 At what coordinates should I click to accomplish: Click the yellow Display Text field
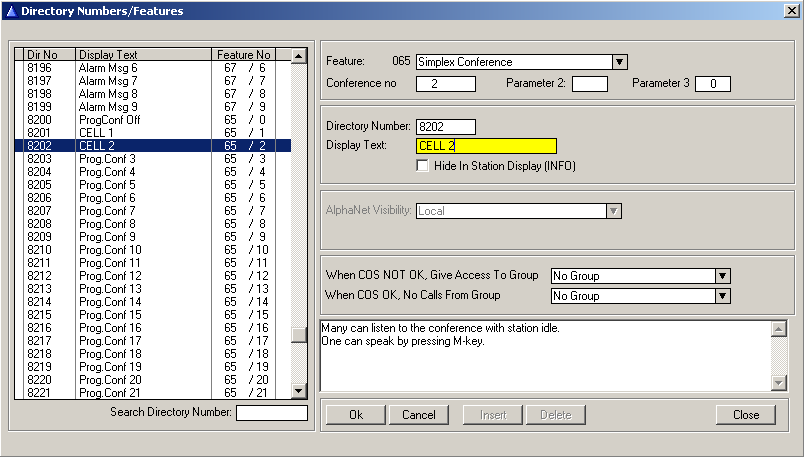(x=486, y=146)
